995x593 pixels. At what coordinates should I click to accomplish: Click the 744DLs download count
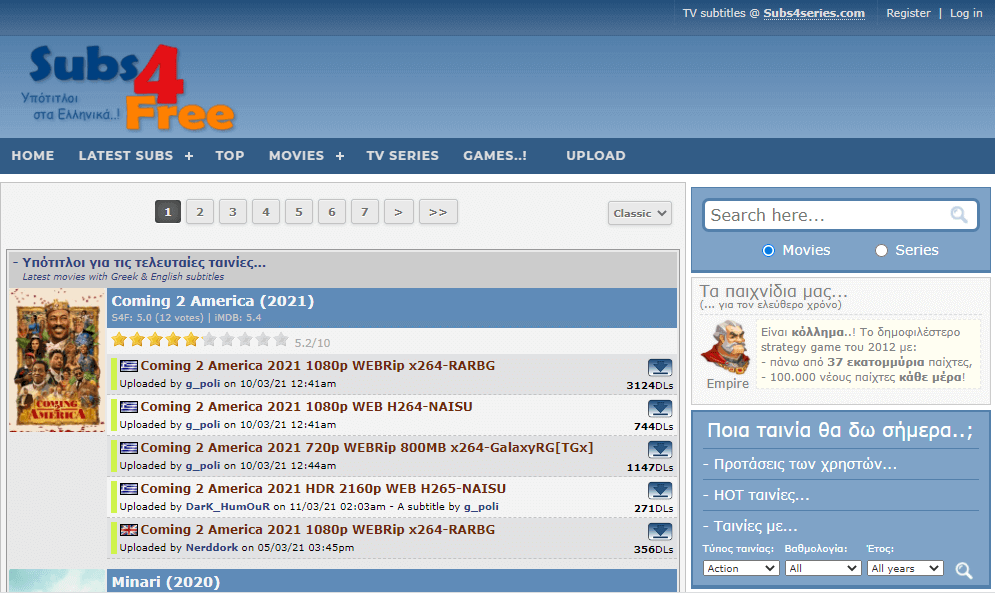point(653,426)
